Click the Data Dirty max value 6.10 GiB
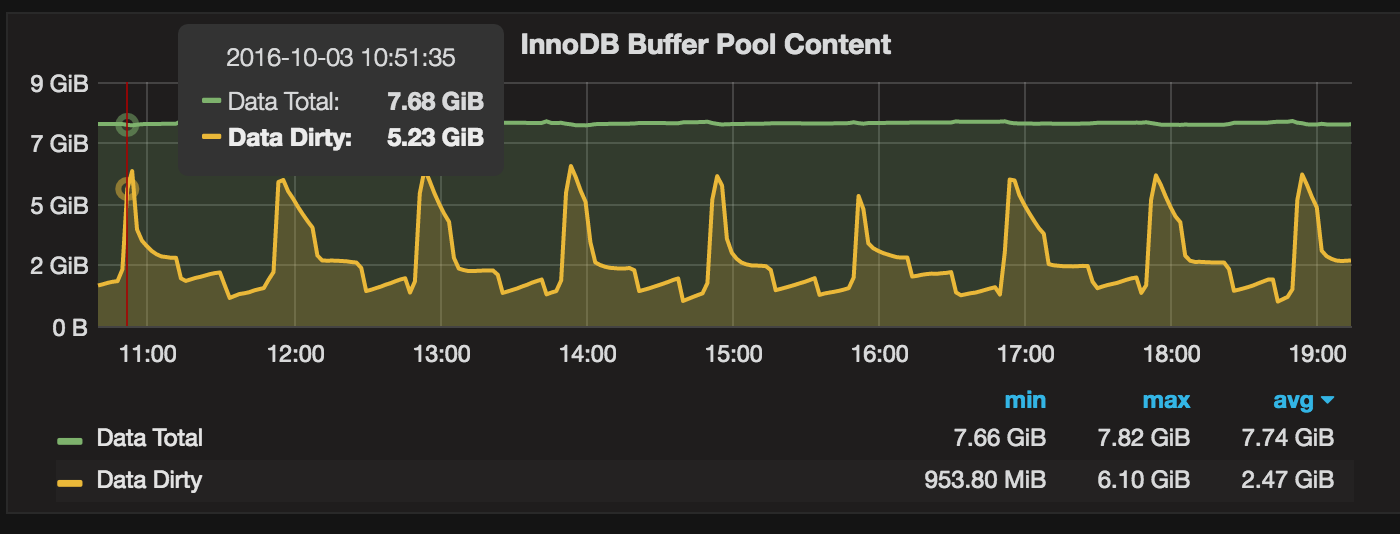1400x534 pixels. tap(1157, 480)
